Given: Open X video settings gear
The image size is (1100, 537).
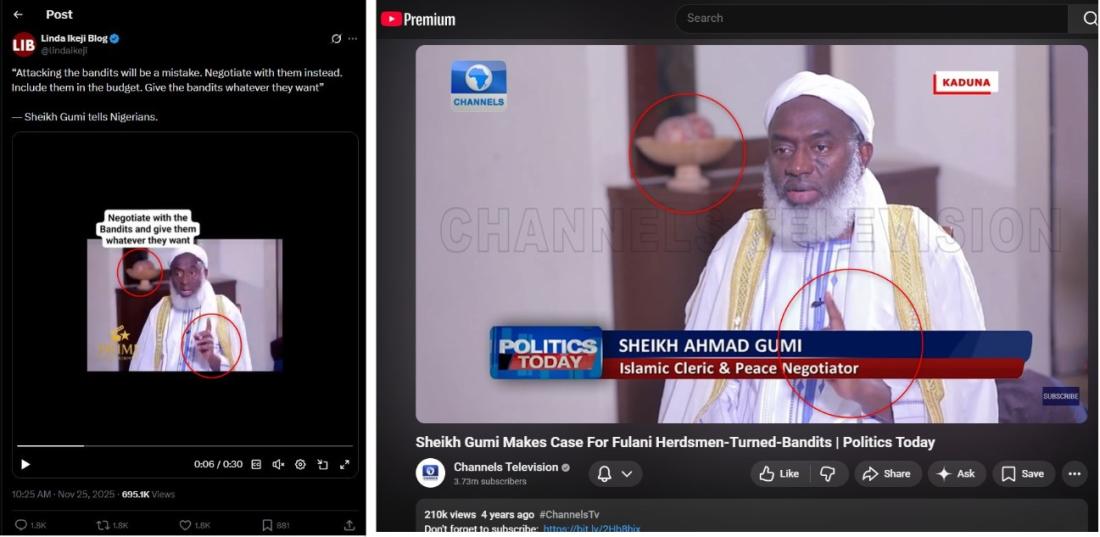Looking at the screenshot, I should [300, 464].
